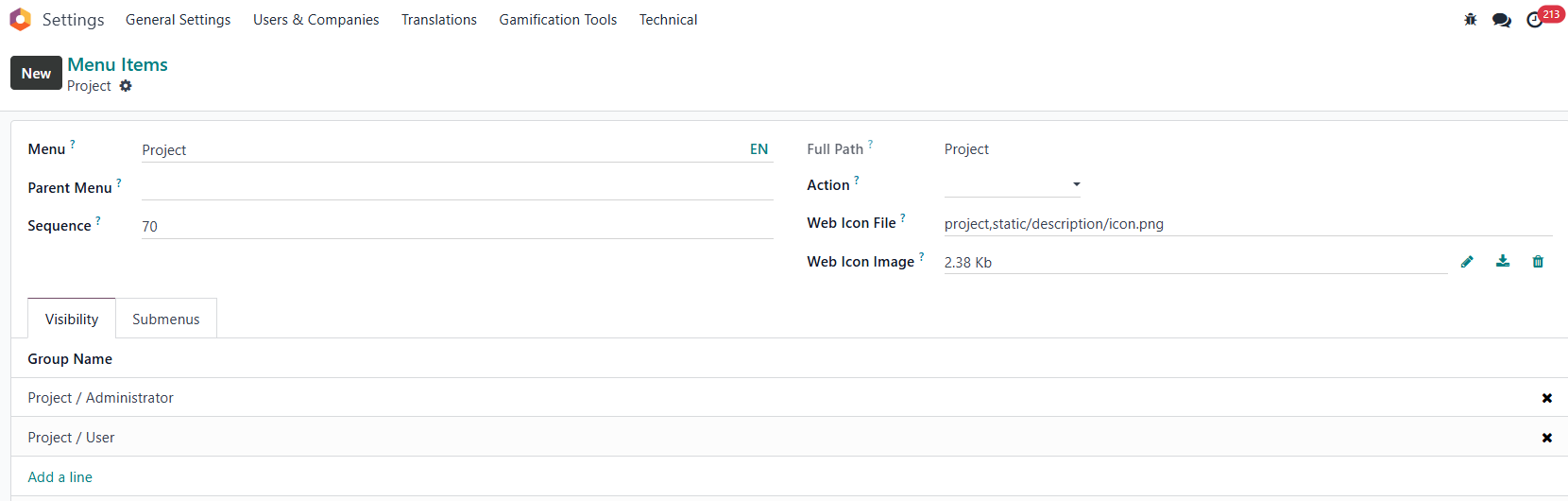Switch to the Submenus tab
The width and height of the screenshot is (1568, 501).
coord(166,320)
